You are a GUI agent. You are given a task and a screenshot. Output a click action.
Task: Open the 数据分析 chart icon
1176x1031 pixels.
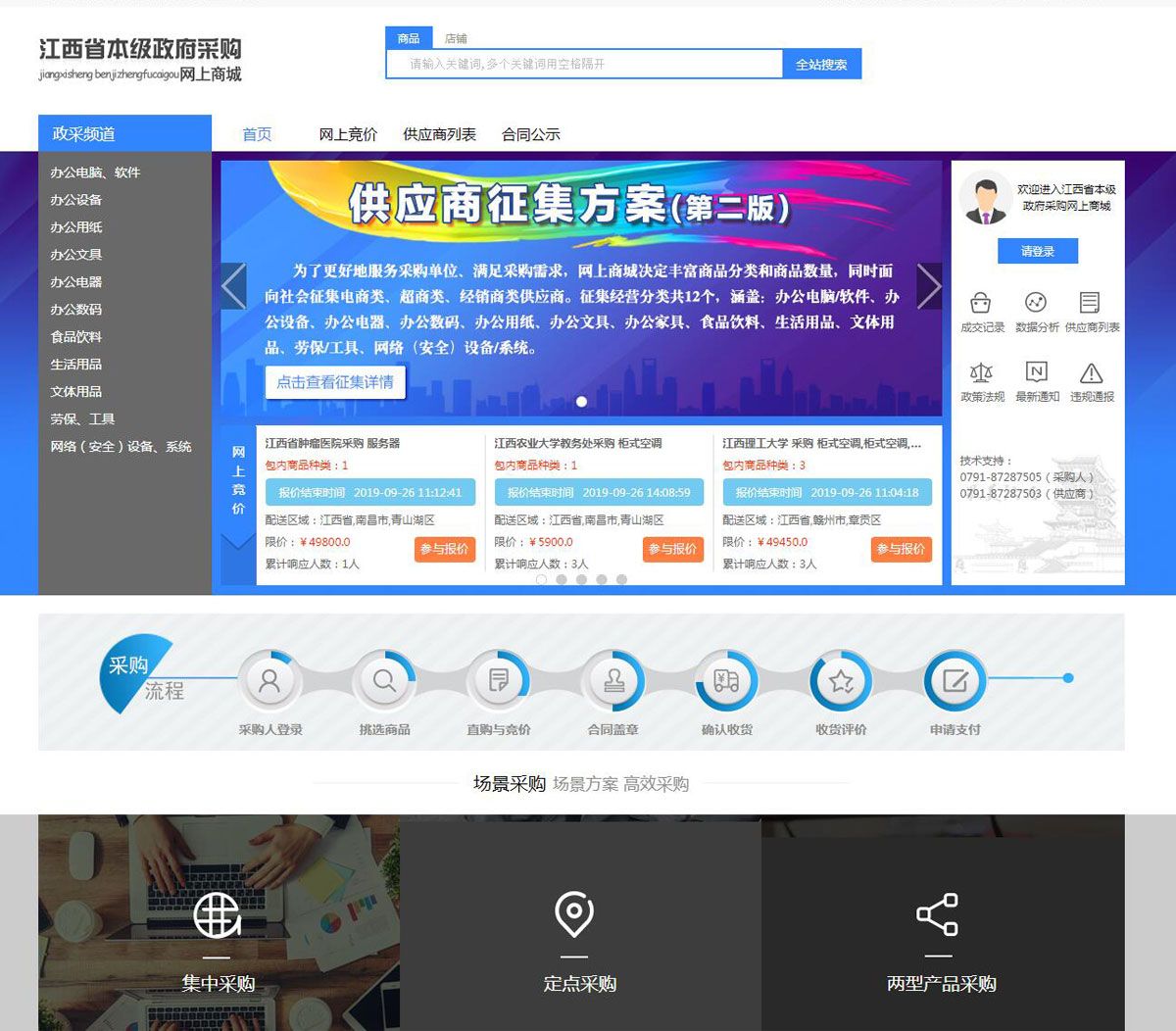click(1035, 303)
